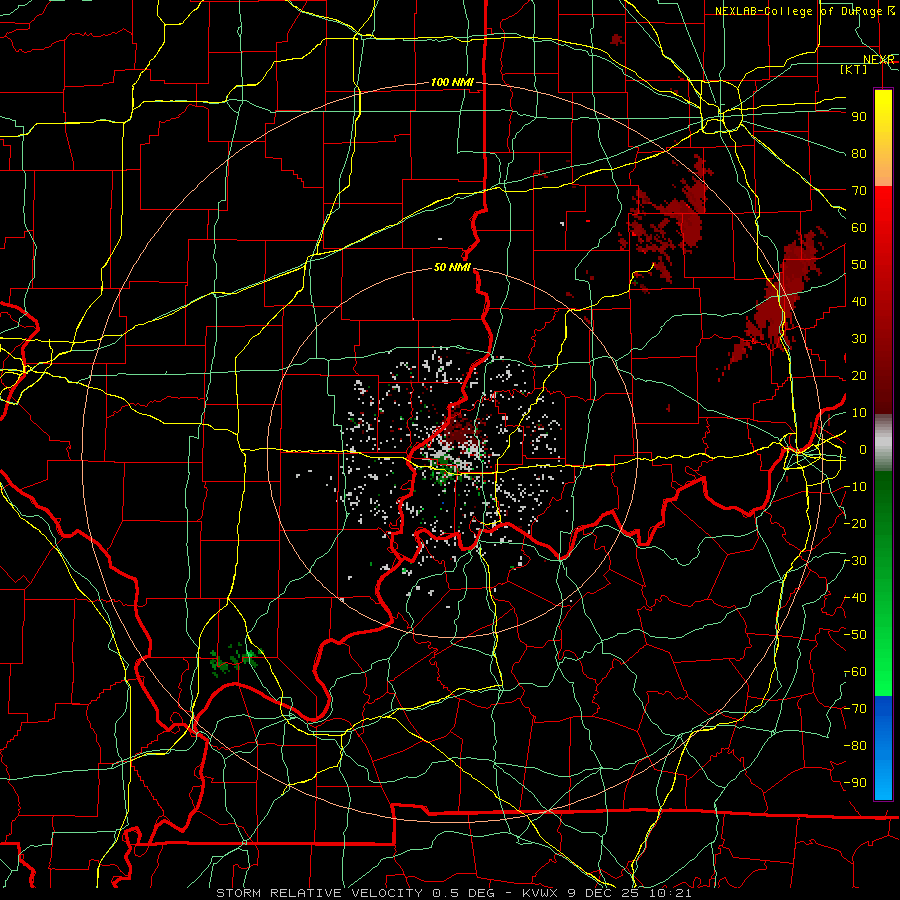Viewport: 900px width, 900px height.
Task: Select the -60 value on the velocity scale
Action: 855,672
